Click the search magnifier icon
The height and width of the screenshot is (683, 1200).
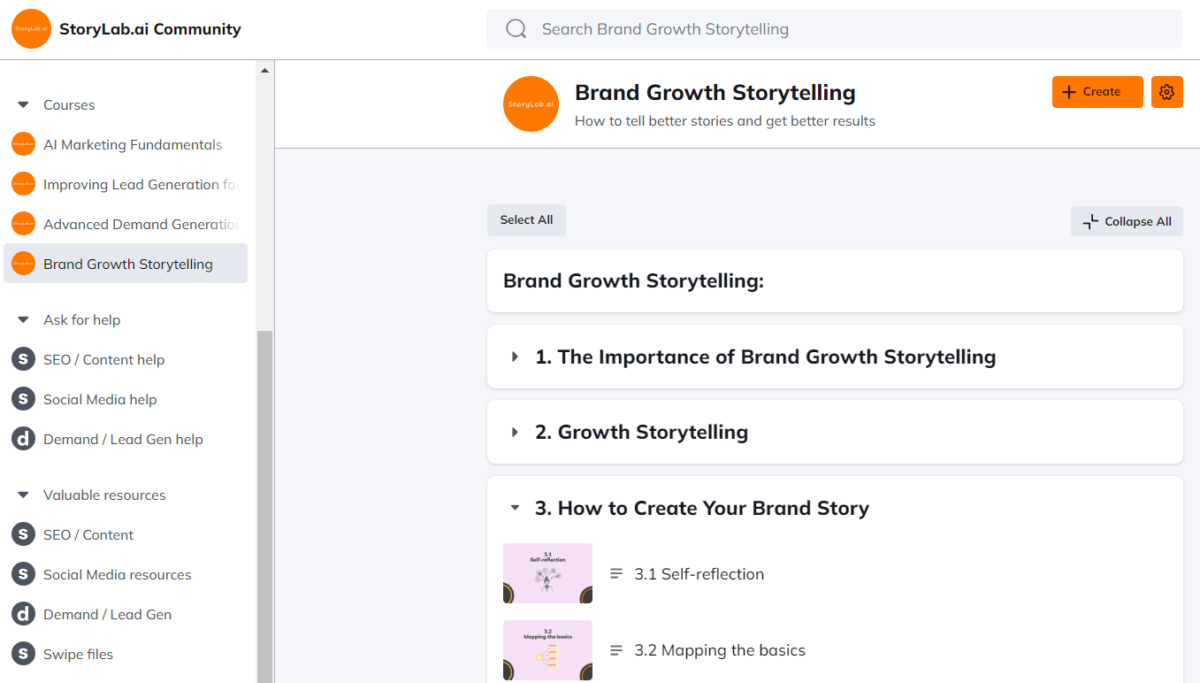coord(515,28)
